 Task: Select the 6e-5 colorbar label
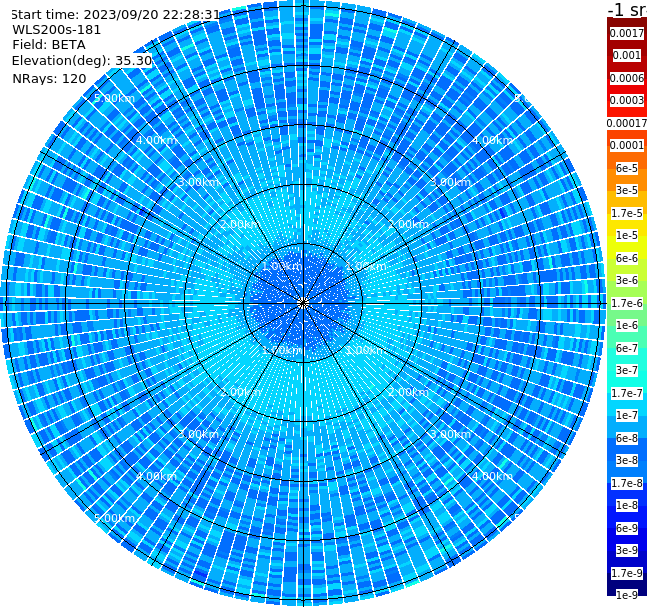click(x=627, y=168)
